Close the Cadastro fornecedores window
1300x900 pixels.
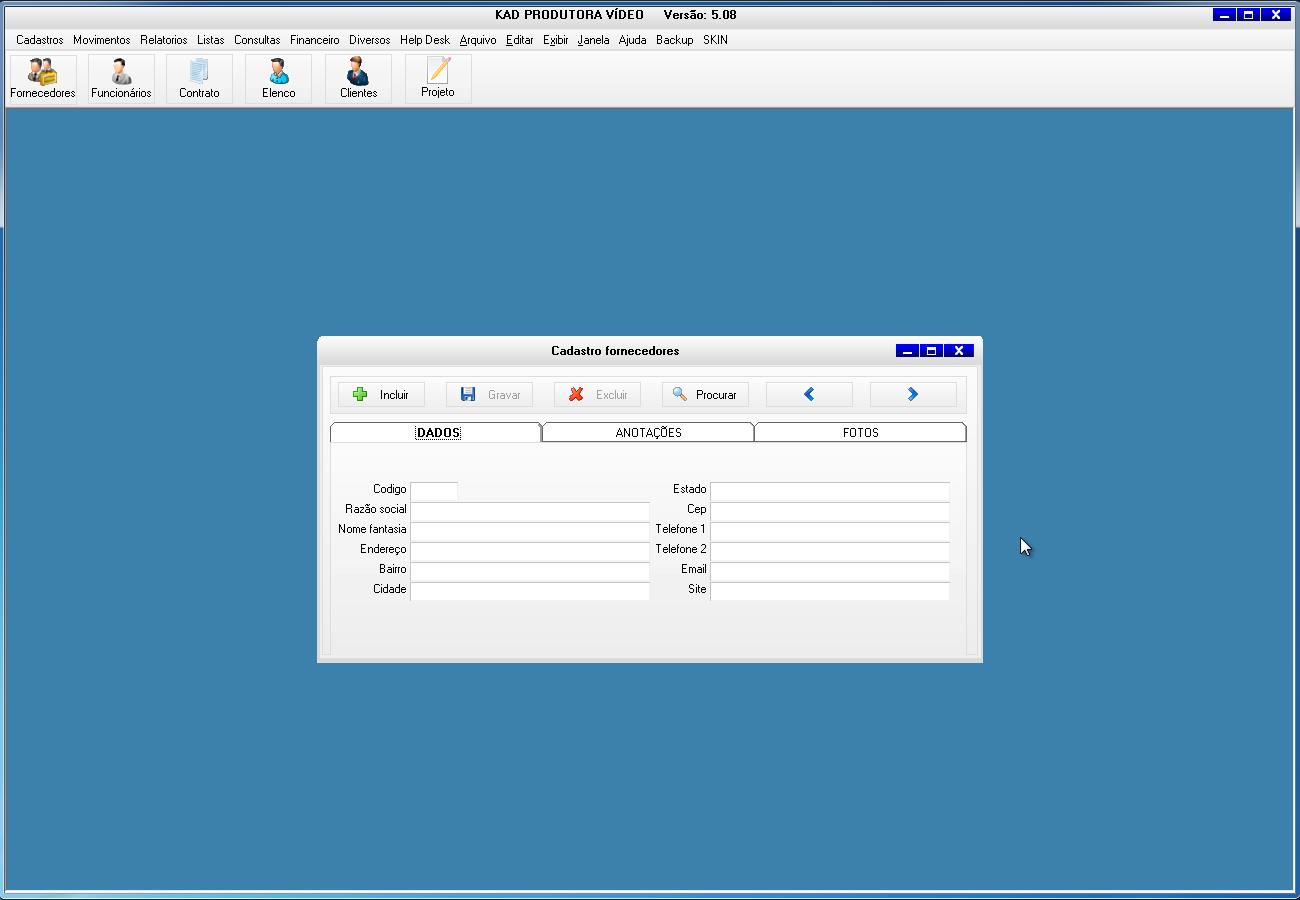(x=958, y=351)
